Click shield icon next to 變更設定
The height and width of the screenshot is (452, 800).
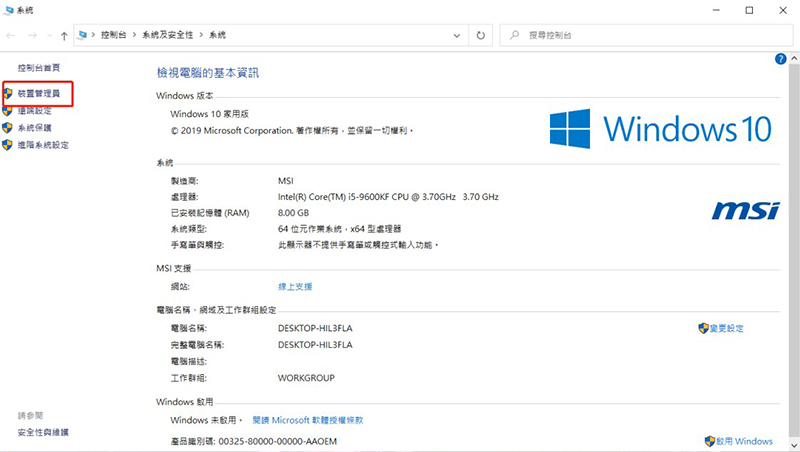(x=704, y=328)
